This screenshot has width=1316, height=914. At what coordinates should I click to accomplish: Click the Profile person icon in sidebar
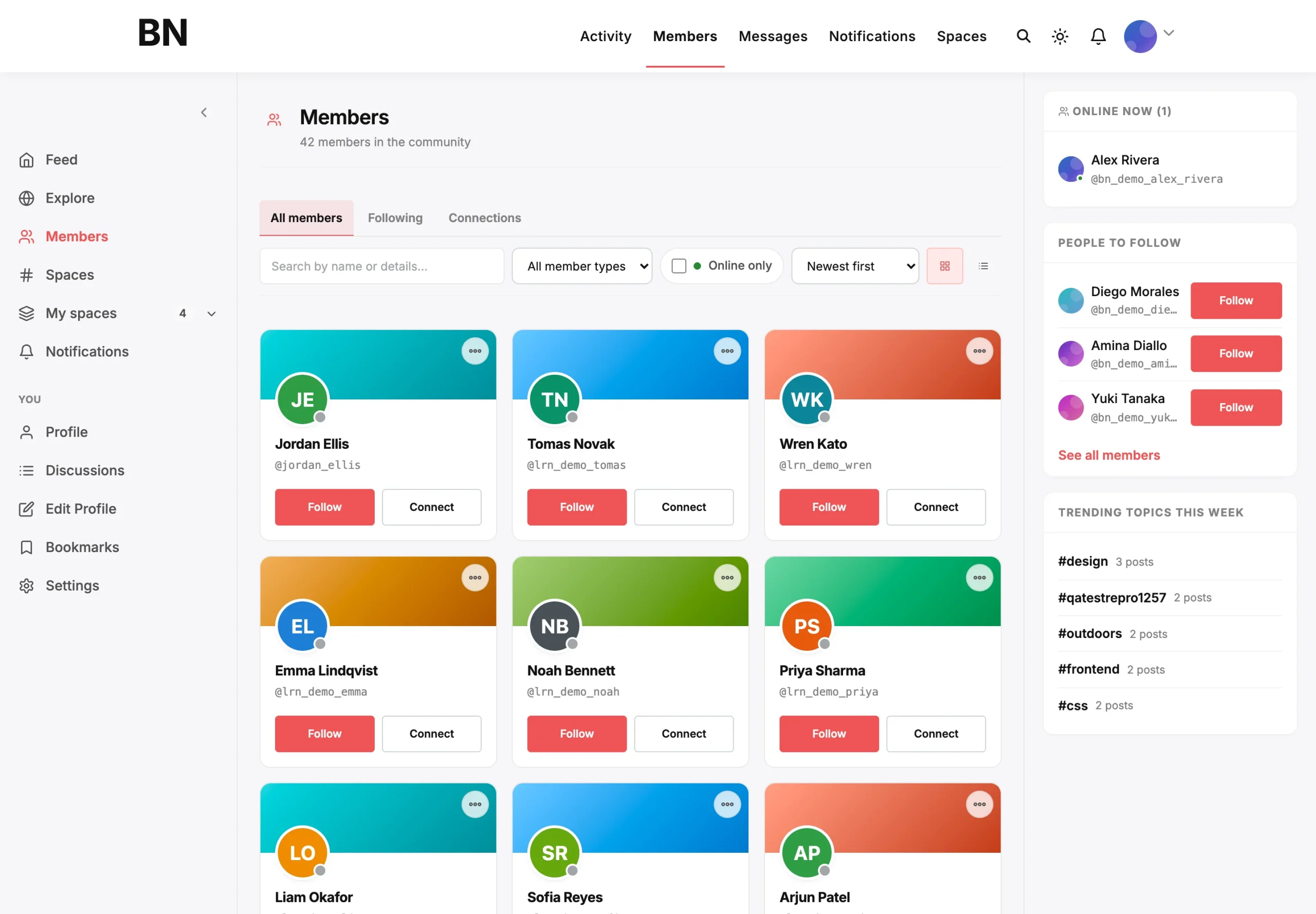[x=26, y=432]
